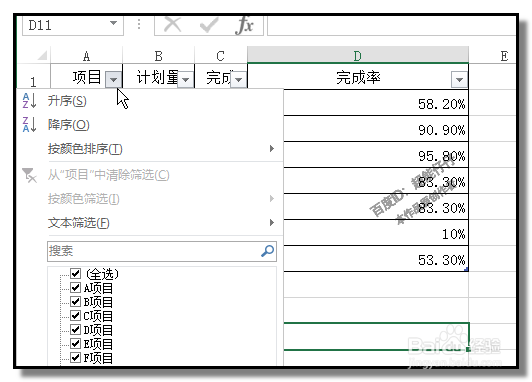532x382 pixels.
Task: Uncheck the D项目 checkbox
Action: (x=75, y=329)
